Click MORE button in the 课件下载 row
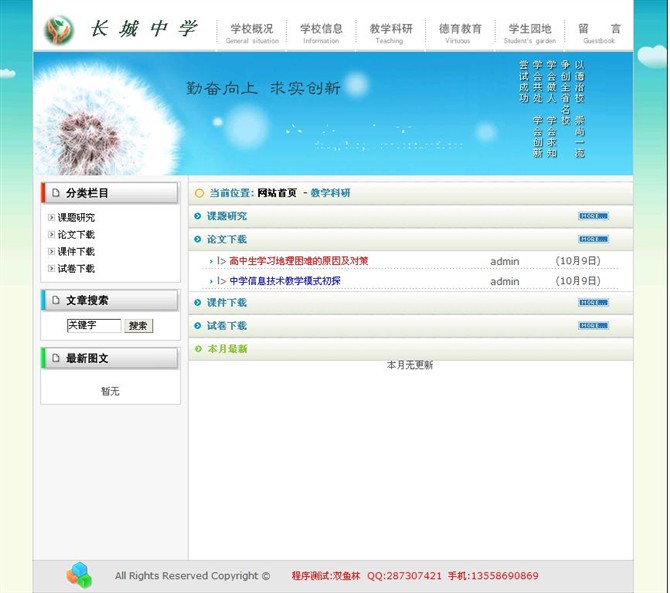670x593 pixels. pos(593,302)
